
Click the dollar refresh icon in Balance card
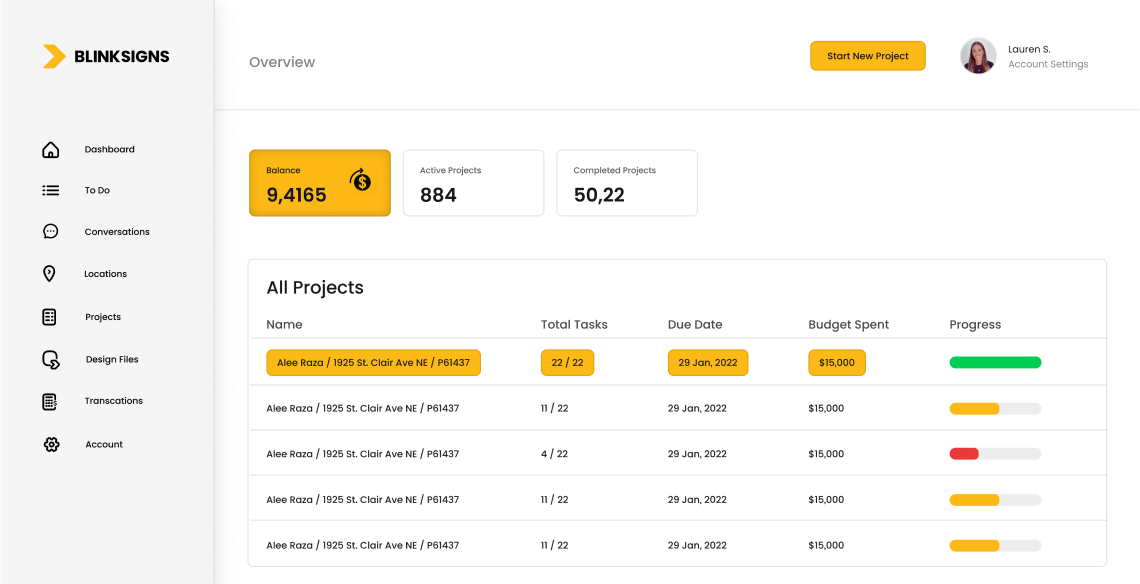360,180
